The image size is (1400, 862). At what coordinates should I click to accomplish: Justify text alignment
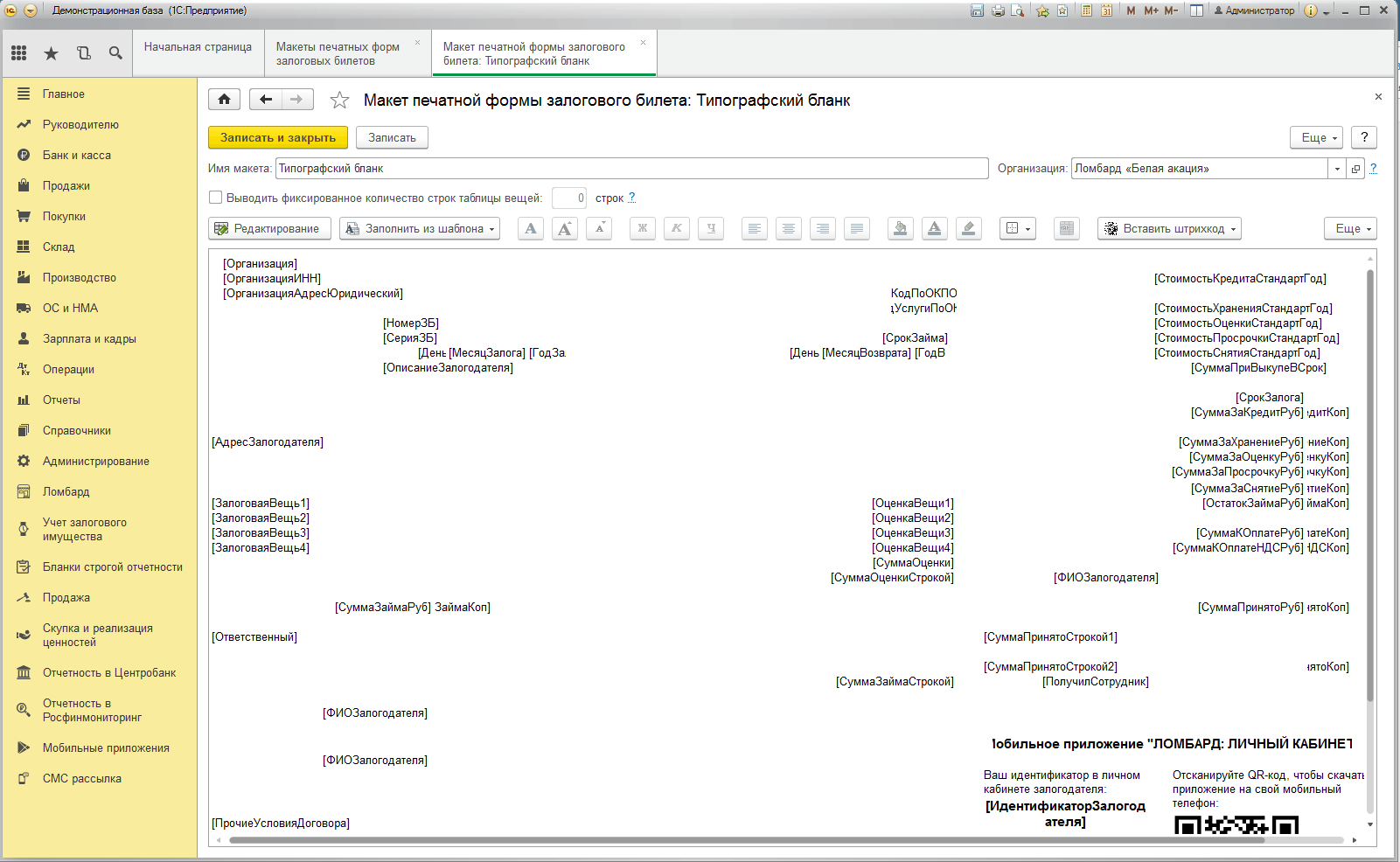(857, 228)
